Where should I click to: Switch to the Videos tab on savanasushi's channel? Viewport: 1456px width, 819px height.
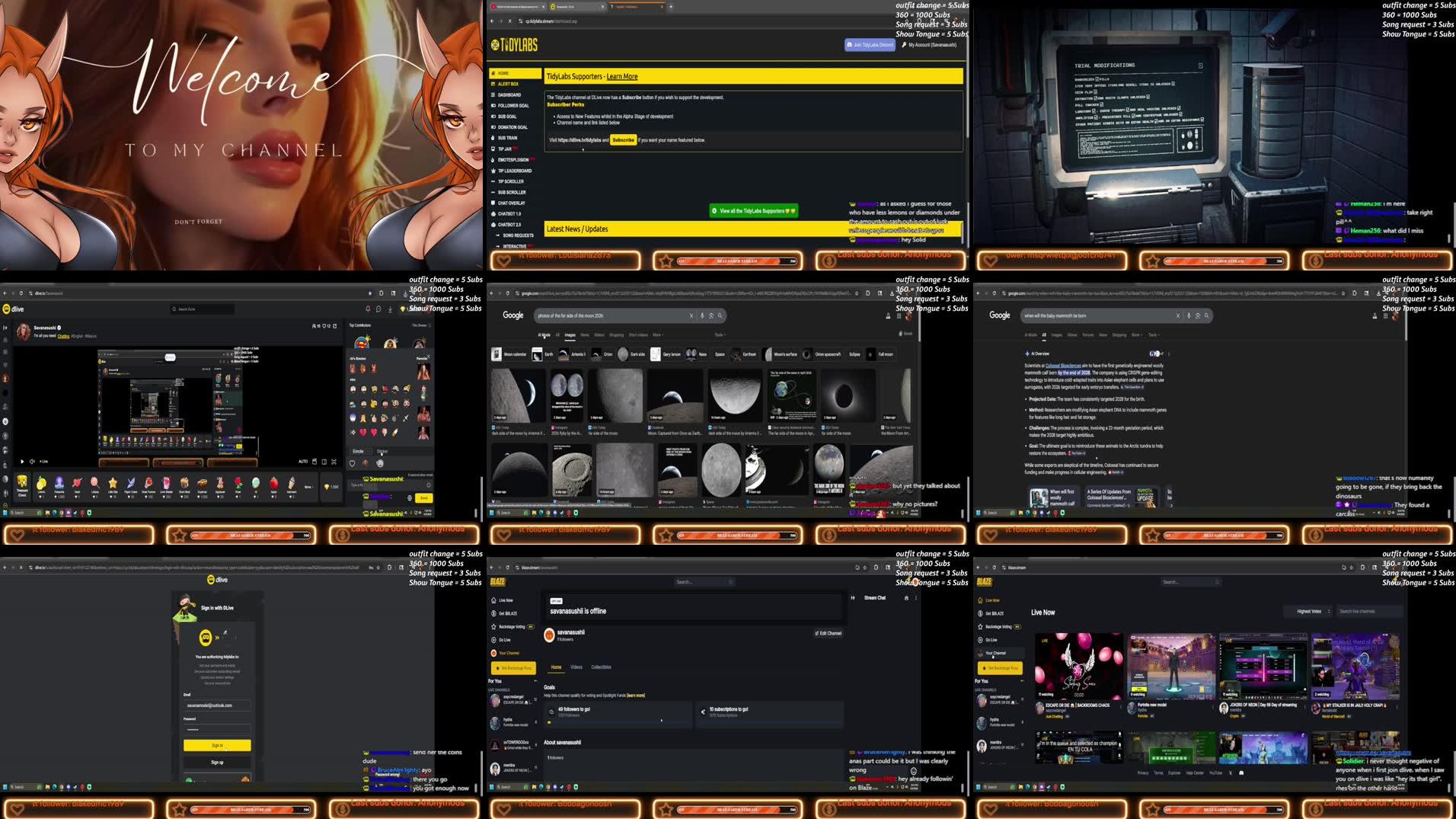coord(577,667)
